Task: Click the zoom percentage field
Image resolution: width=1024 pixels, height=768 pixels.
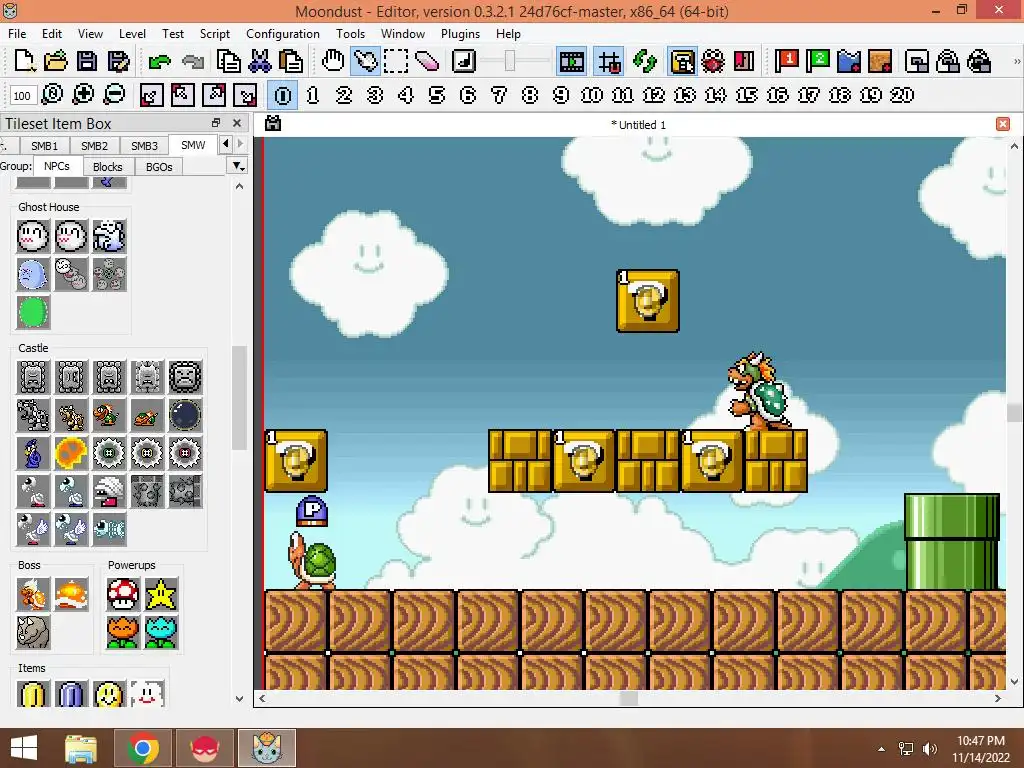Action: click(x=22, y=95)
